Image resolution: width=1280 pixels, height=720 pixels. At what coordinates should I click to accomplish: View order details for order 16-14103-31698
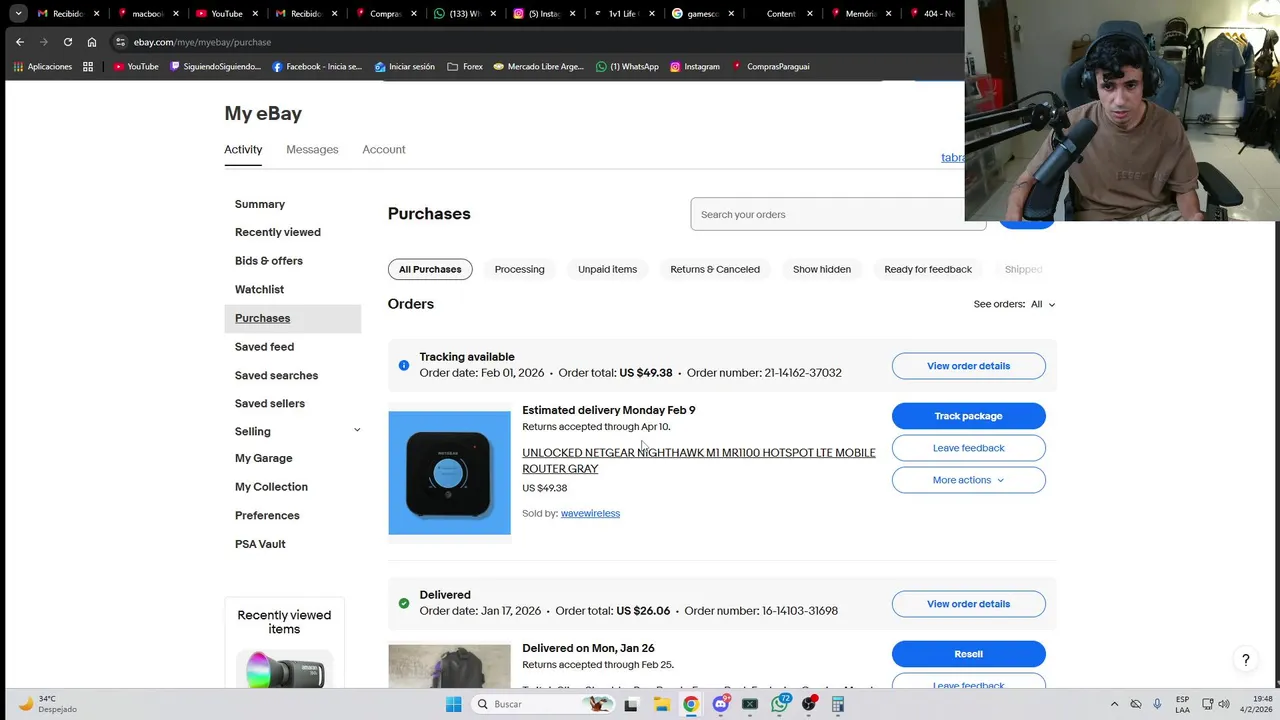pos(968,604)
